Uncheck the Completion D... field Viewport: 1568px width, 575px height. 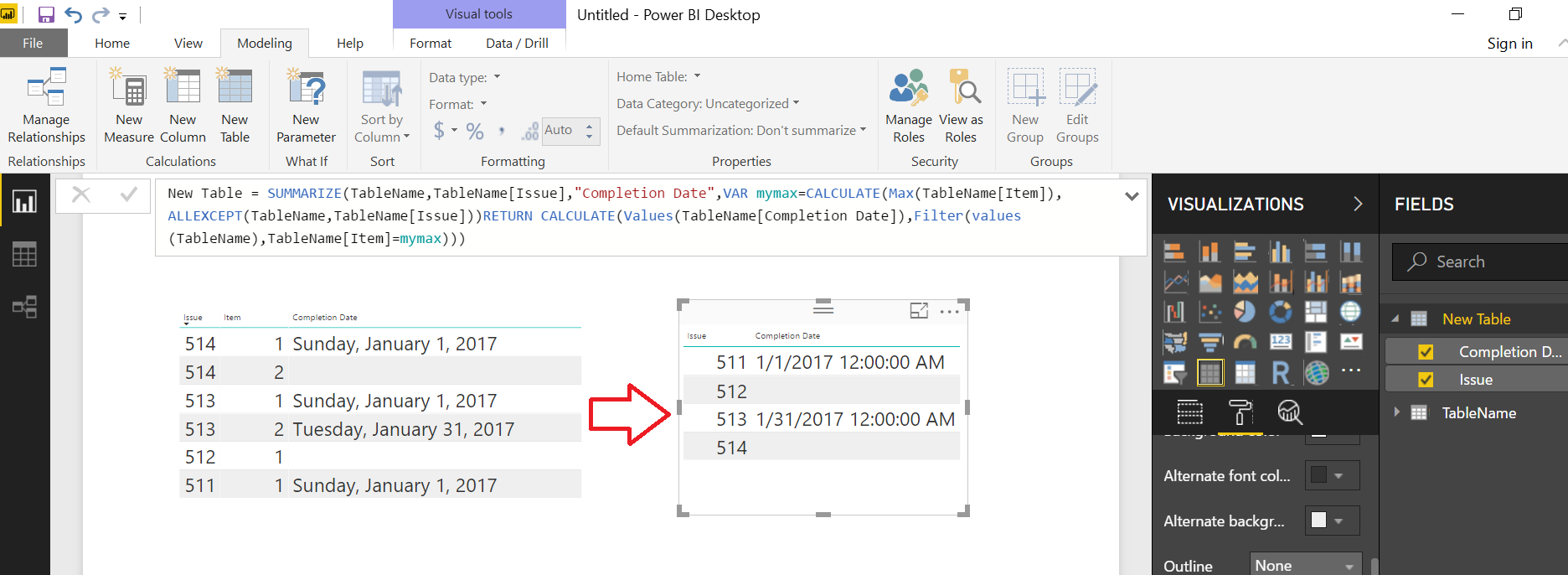click(x=1426, y=352)
